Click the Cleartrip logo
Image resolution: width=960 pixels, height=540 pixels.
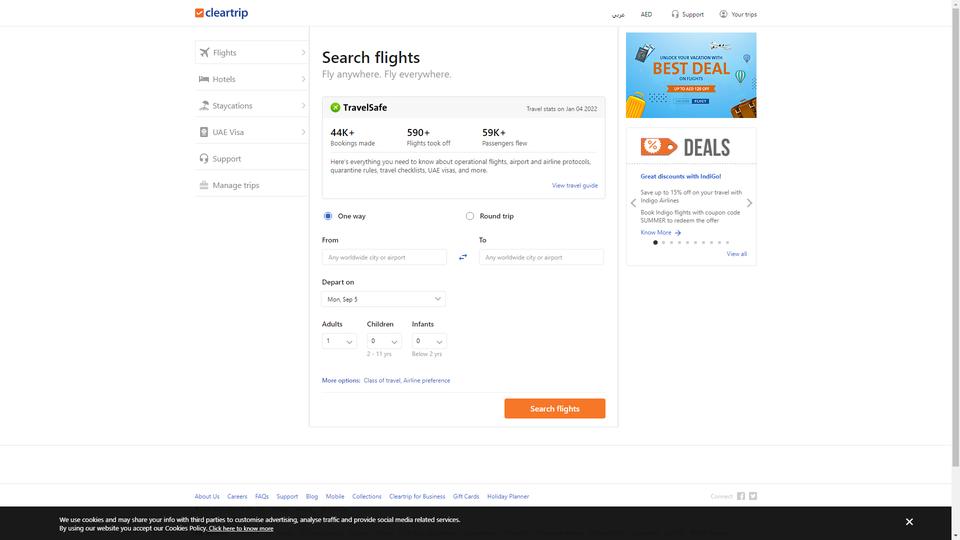(221, 13)
